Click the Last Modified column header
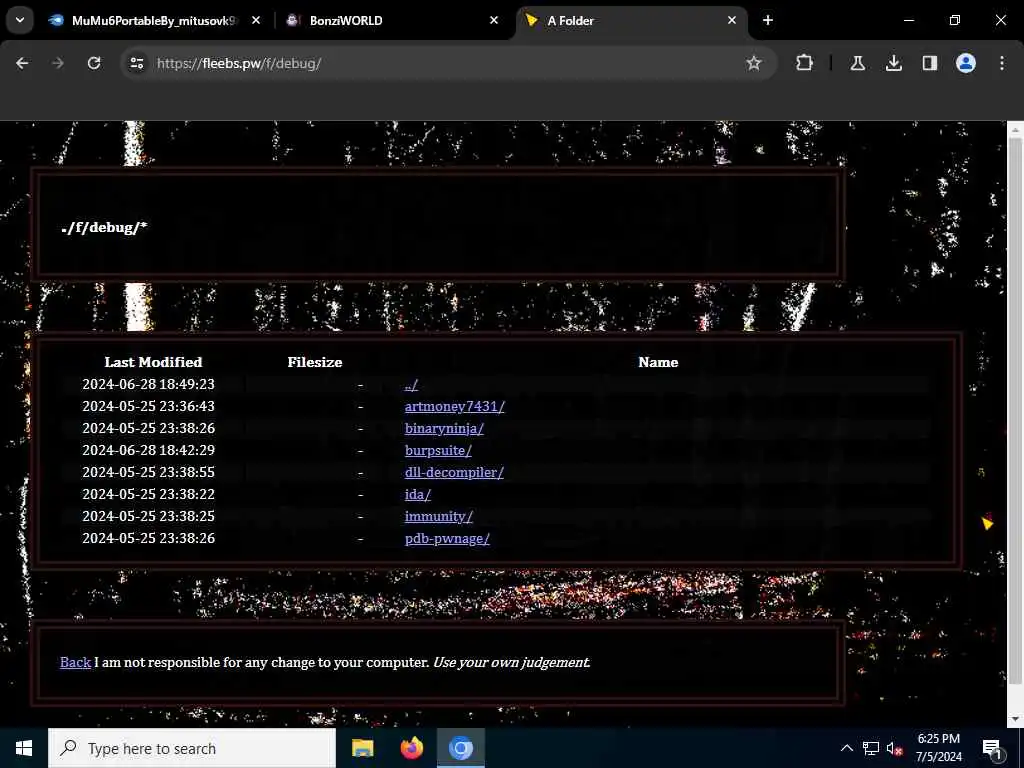This screenshot has height=768, width=1024. click(x=153, y=362)
